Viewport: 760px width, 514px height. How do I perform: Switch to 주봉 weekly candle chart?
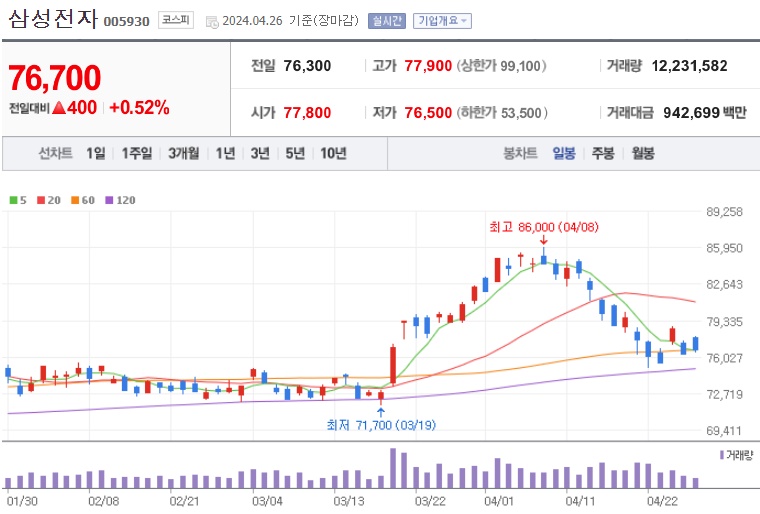(603, 154)
